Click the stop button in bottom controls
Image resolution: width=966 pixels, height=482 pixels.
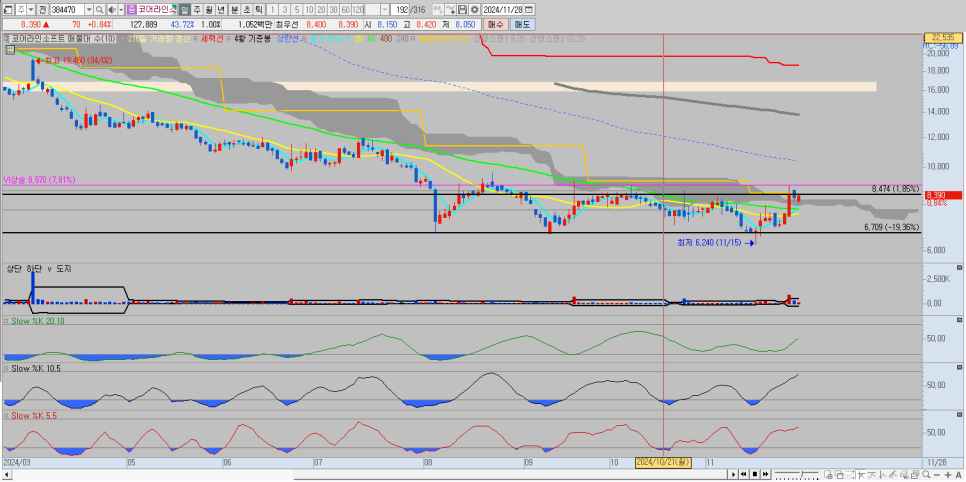755,474
